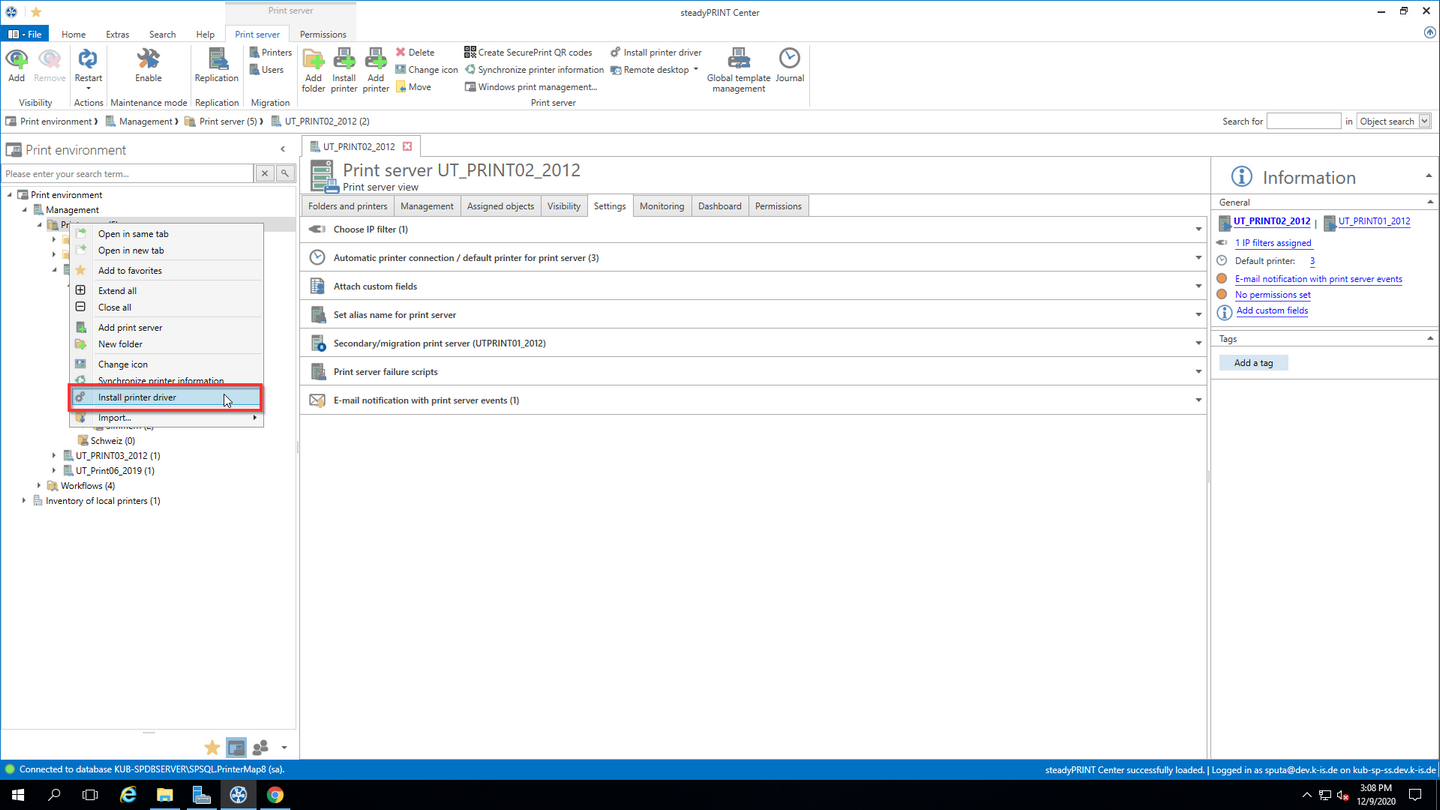Open the Remote desktop dropdown
The height and width of the screenshot is (810, 1440).
click(x=654, y=70)
